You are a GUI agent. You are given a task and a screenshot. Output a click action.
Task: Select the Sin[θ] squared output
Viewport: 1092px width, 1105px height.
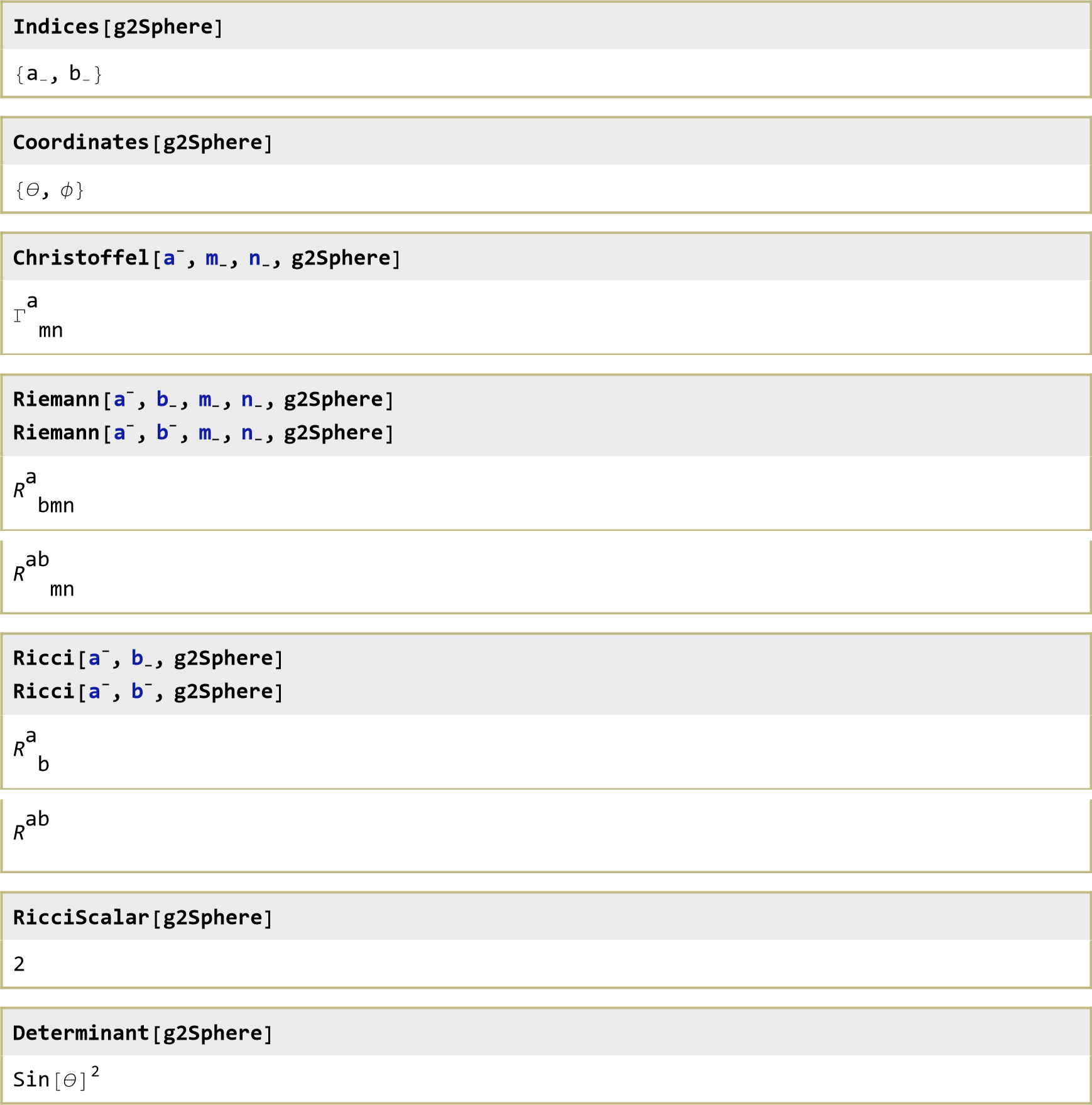tap(56, 1078)
